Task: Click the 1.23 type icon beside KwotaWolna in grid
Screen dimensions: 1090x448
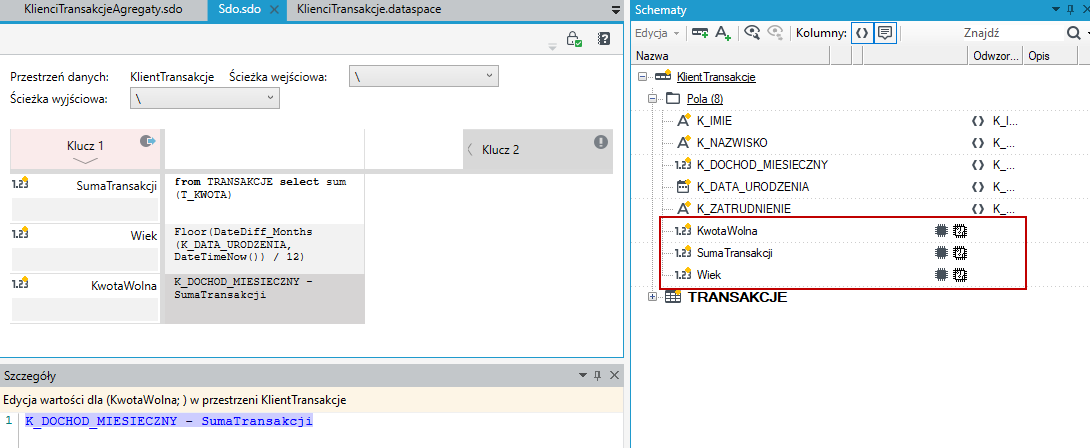Action: (19, 283)
